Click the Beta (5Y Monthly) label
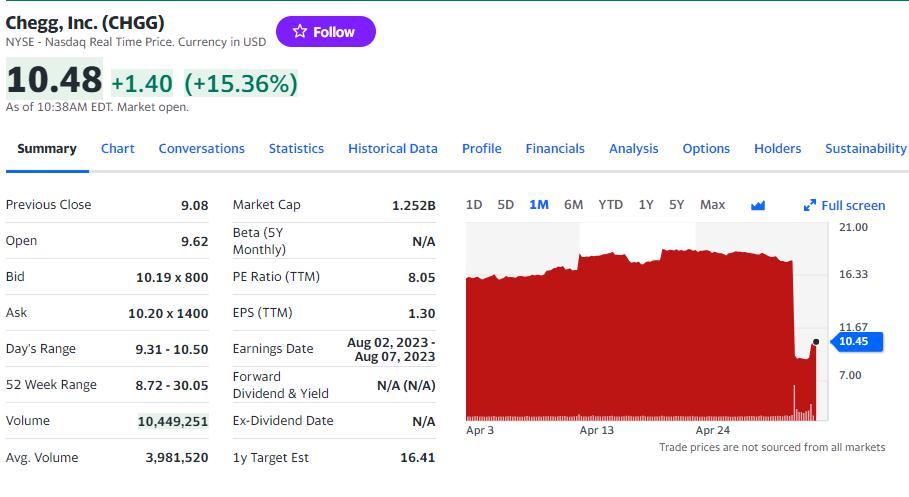This screenshot has height=497, width=909. point(259,241)
